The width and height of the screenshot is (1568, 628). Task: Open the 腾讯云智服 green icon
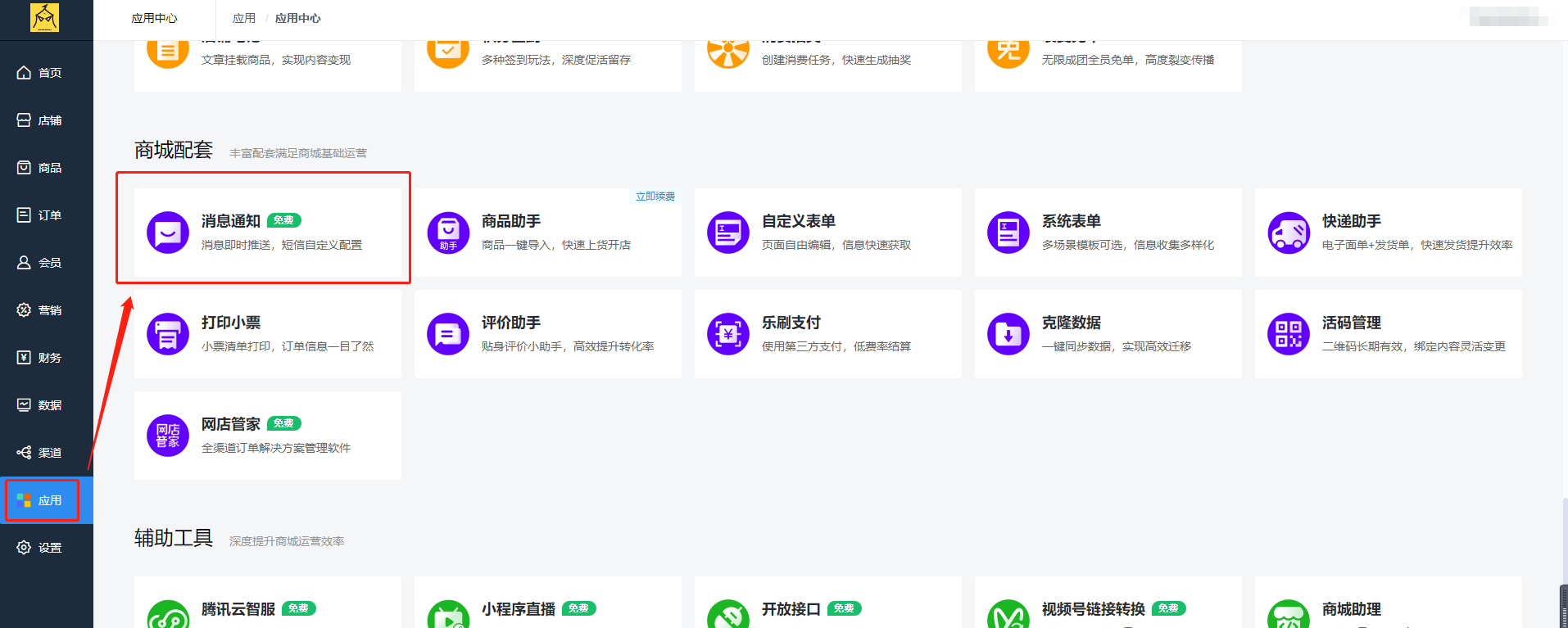168,615
